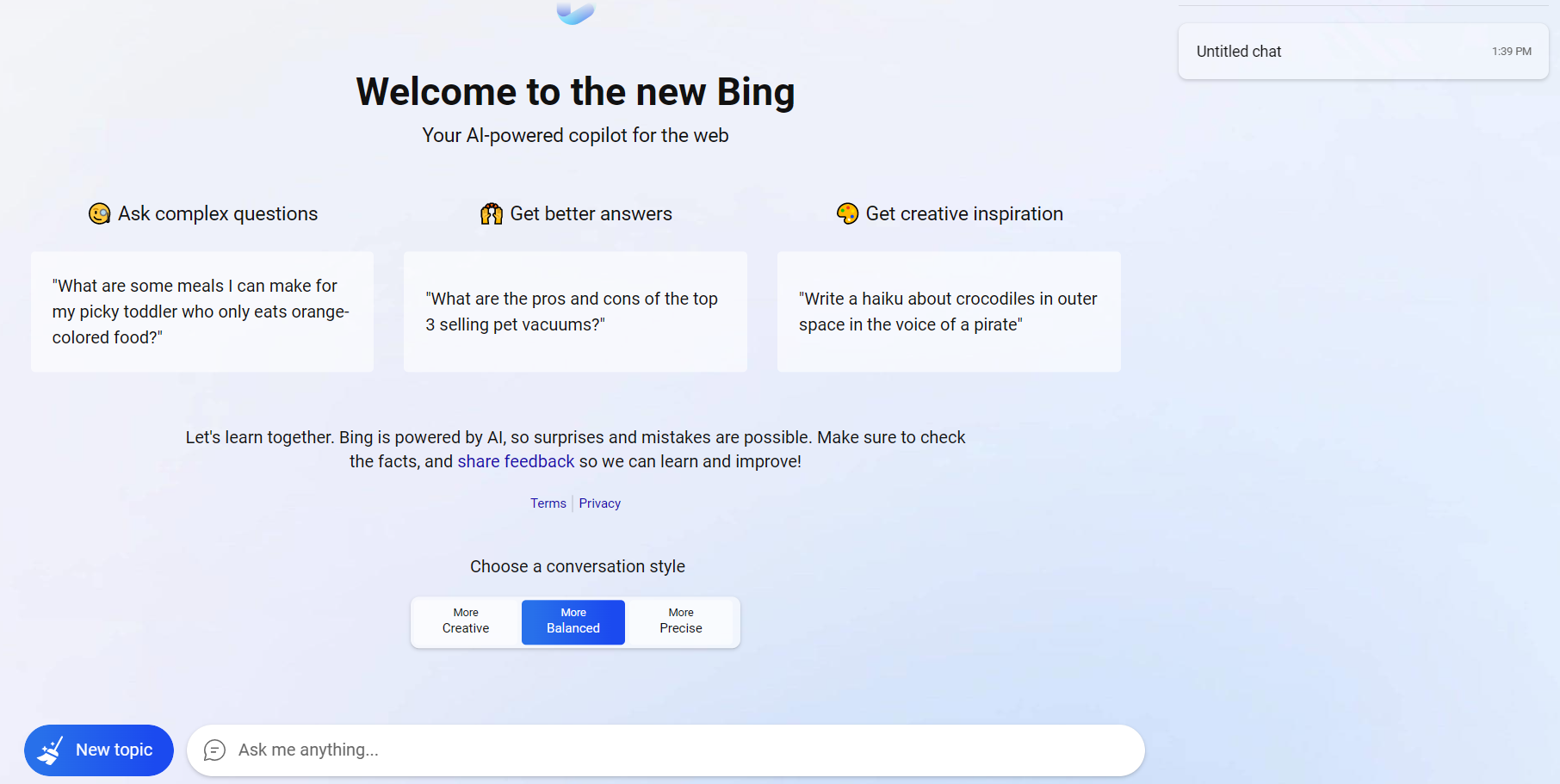Image resolution: width=1560 pixels, height=784 pixels.
Task: Select More Creative conversation style
Action: (x=466, y=621)
